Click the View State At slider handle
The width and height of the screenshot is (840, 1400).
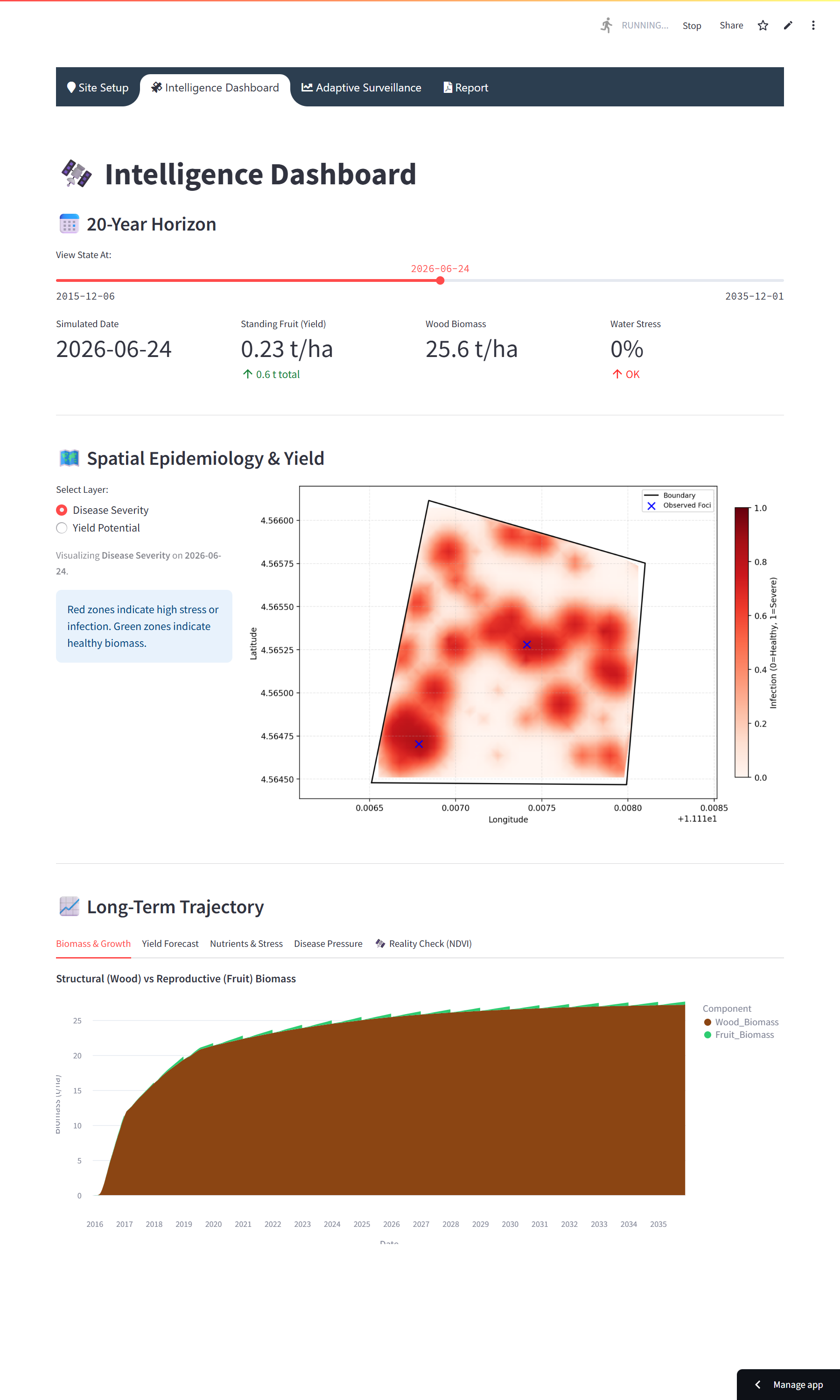tap(440, 280)
